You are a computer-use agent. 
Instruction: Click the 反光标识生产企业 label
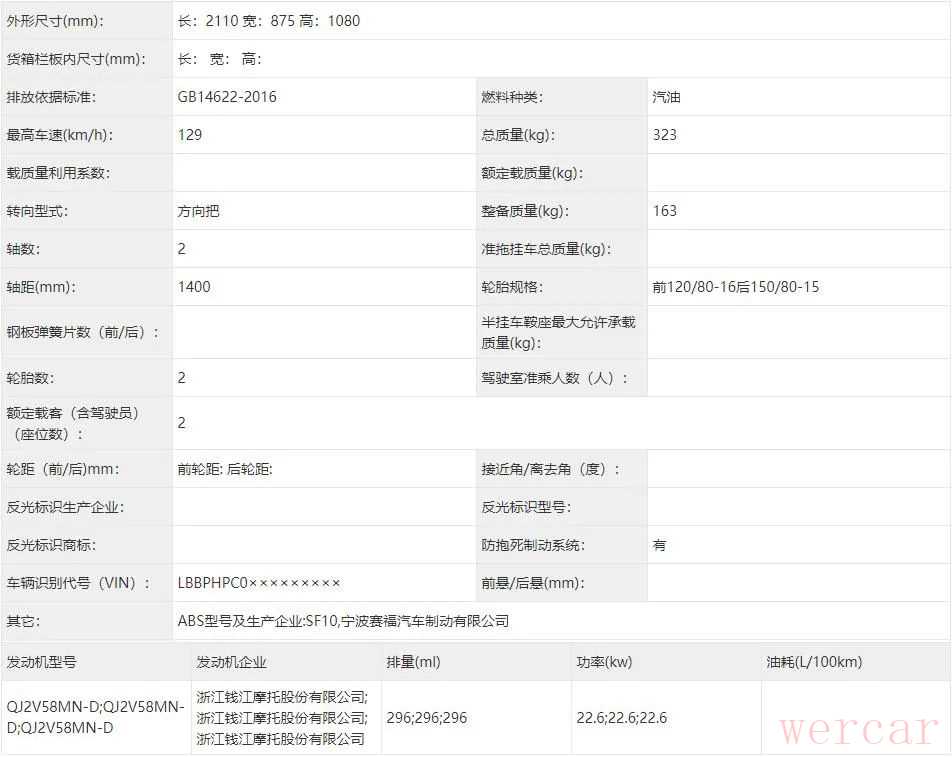point(65,507)
